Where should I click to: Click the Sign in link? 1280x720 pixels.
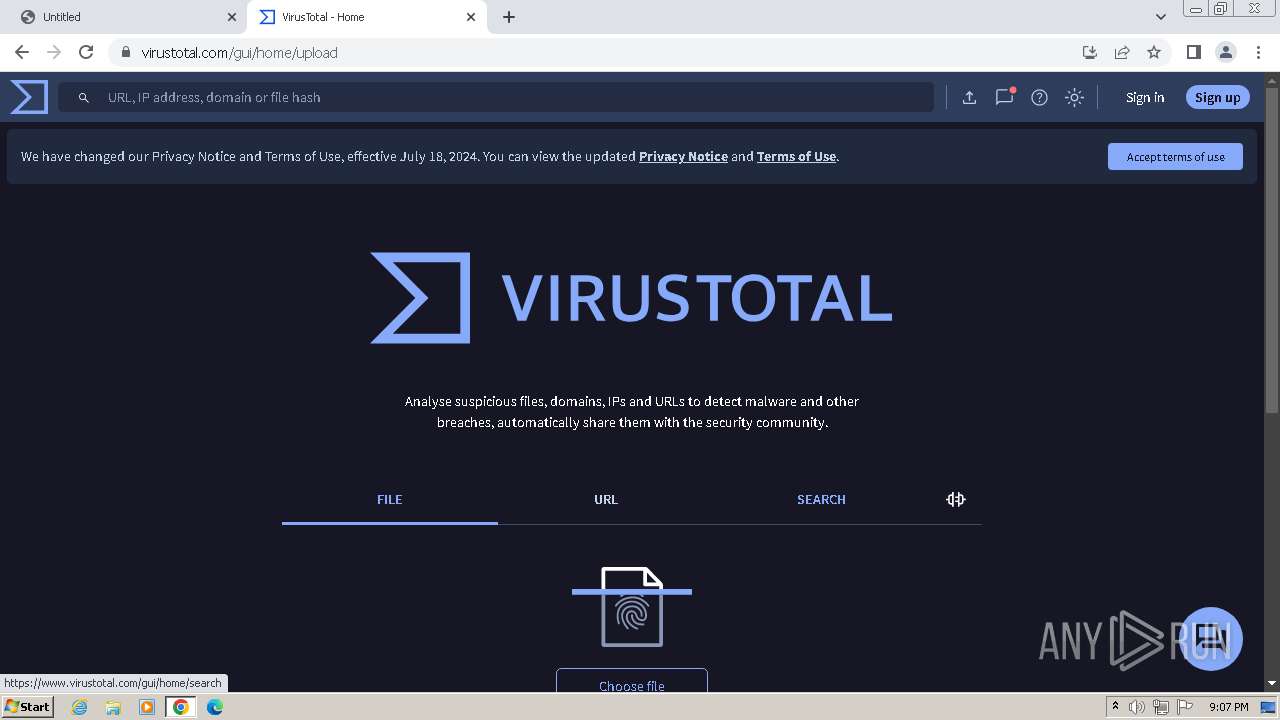point(1145,97)
